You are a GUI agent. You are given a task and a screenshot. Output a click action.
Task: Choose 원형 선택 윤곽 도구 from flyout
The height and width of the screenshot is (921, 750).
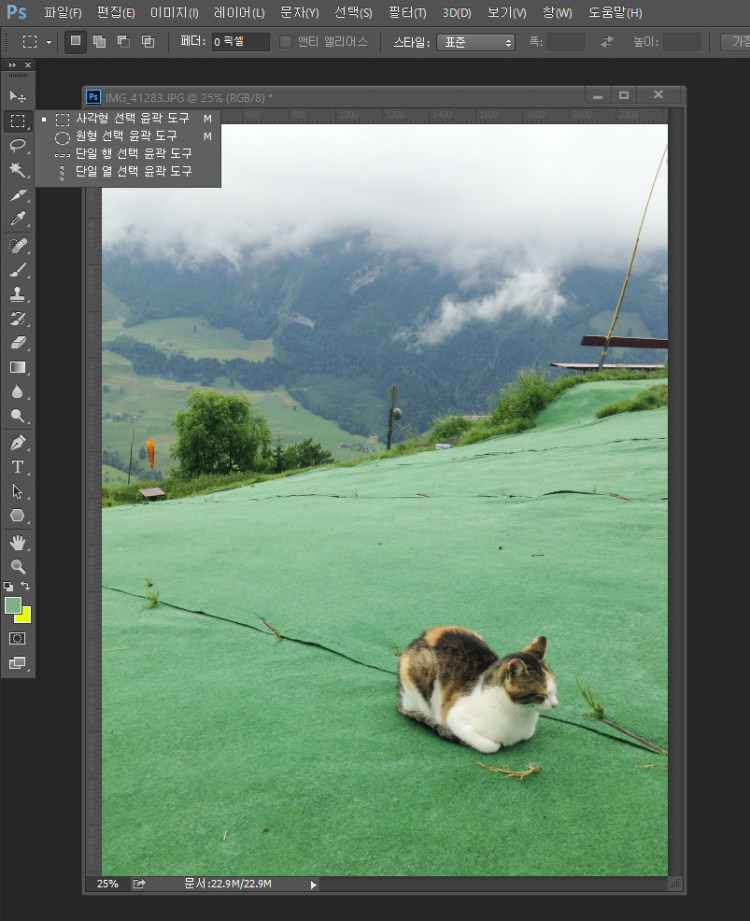point(126,136)
